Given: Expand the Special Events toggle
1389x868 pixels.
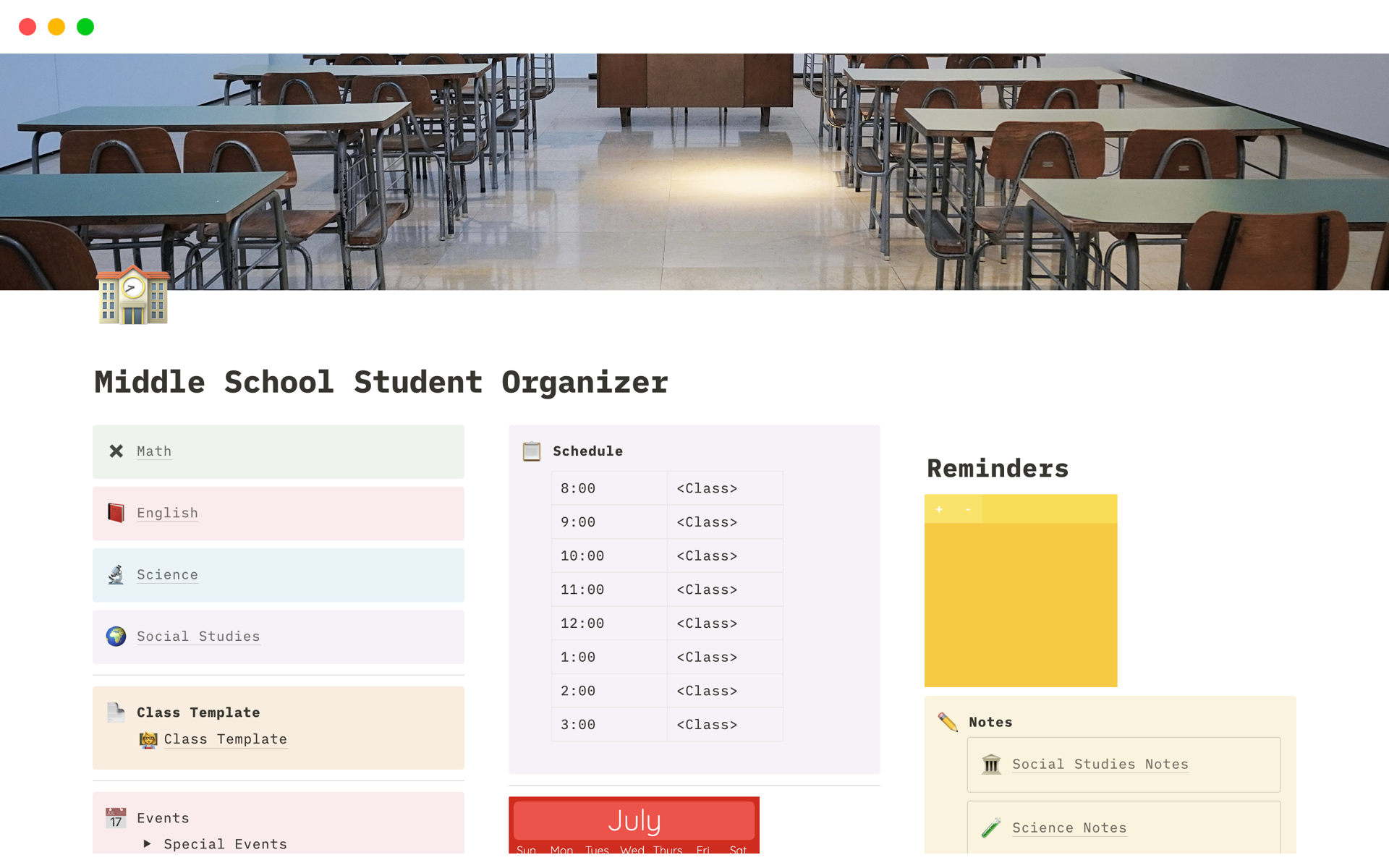Looking at the screenshot, I should point(148,843).
